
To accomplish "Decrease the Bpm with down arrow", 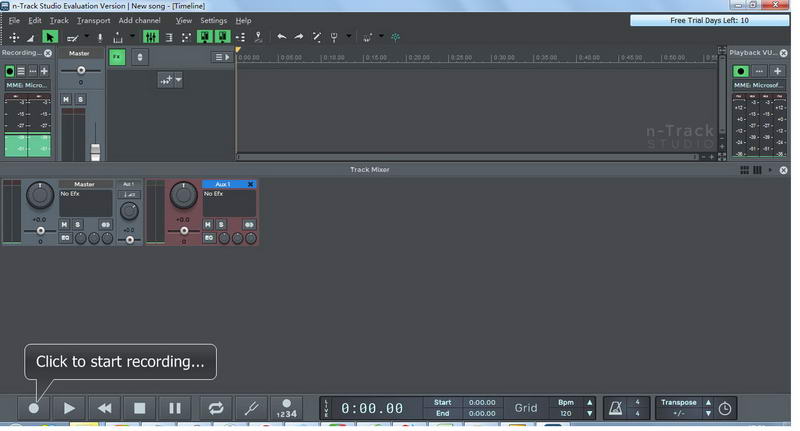I will (589, 414).
